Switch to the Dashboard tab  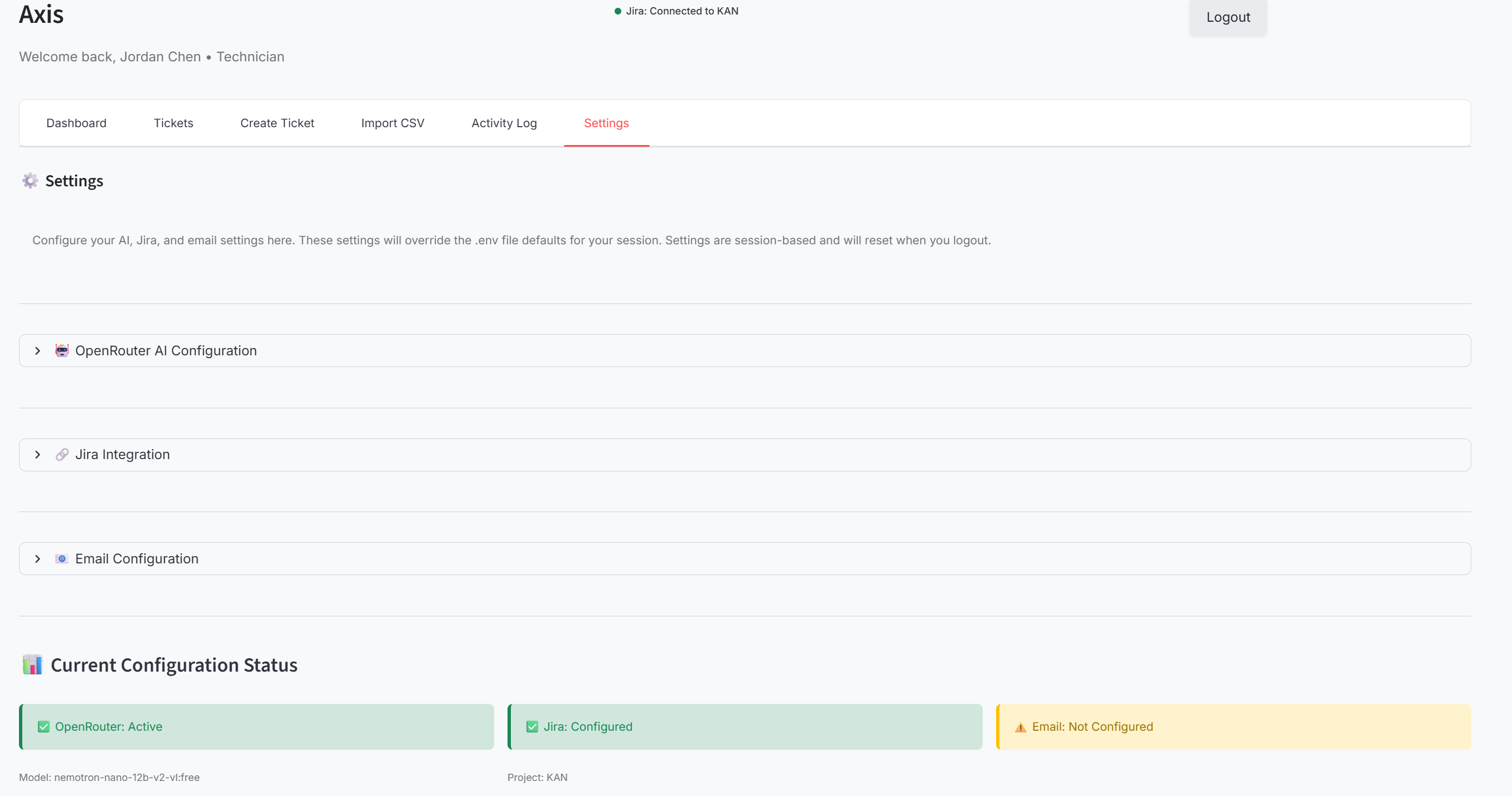(76, 123)
